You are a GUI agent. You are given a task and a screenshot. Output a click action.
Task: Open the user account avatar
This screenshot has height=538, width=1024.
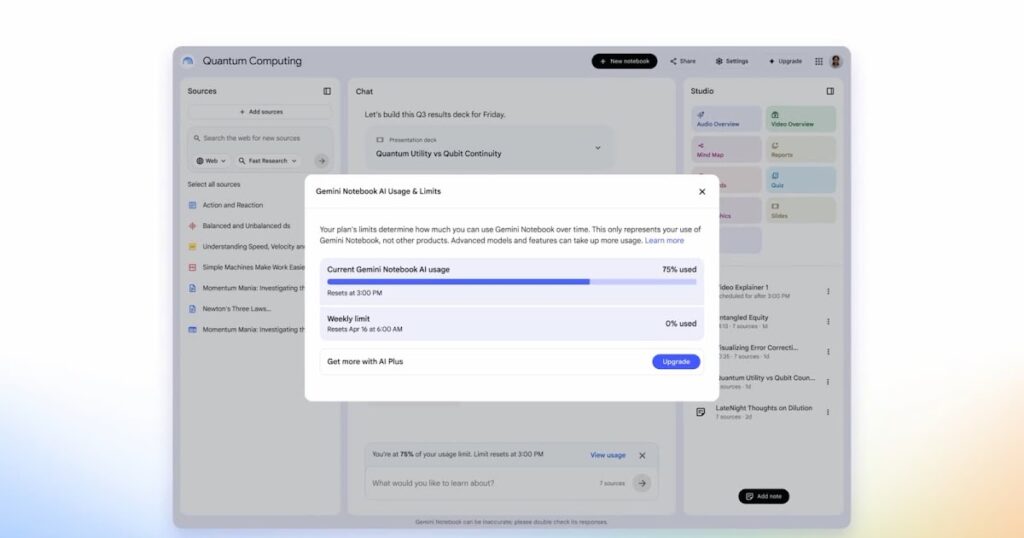click(x=836, y=61)
